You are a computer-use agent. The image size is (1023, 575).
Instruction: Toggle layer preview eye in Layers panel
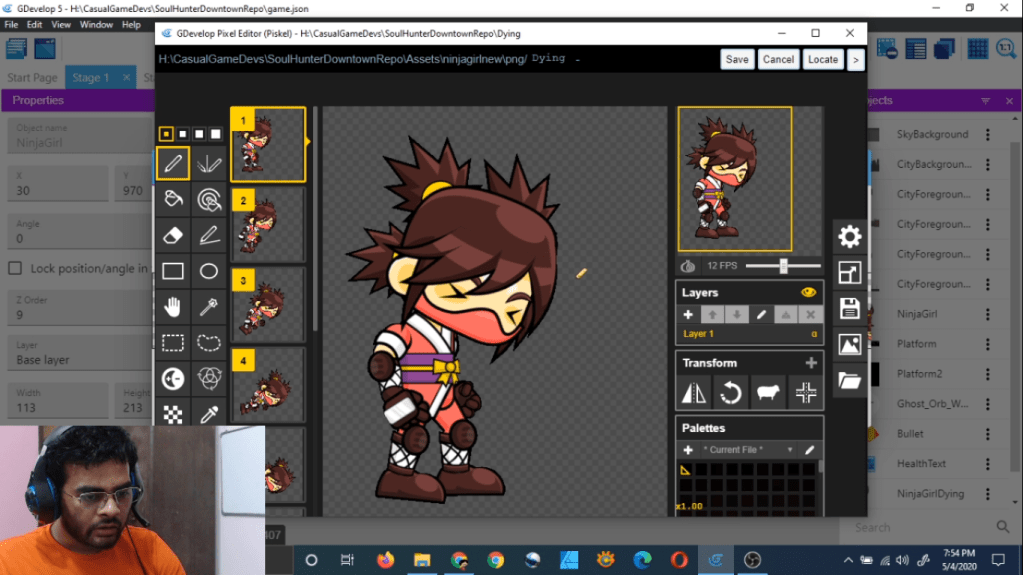[x=808, y=293]
